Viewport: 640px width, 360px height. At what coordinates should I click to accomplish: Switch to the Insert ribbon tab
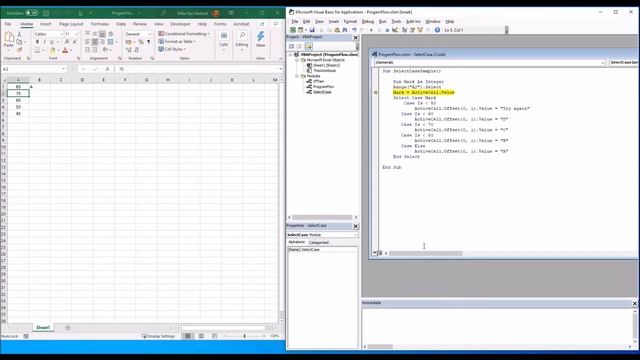click(x=45, y=24)
